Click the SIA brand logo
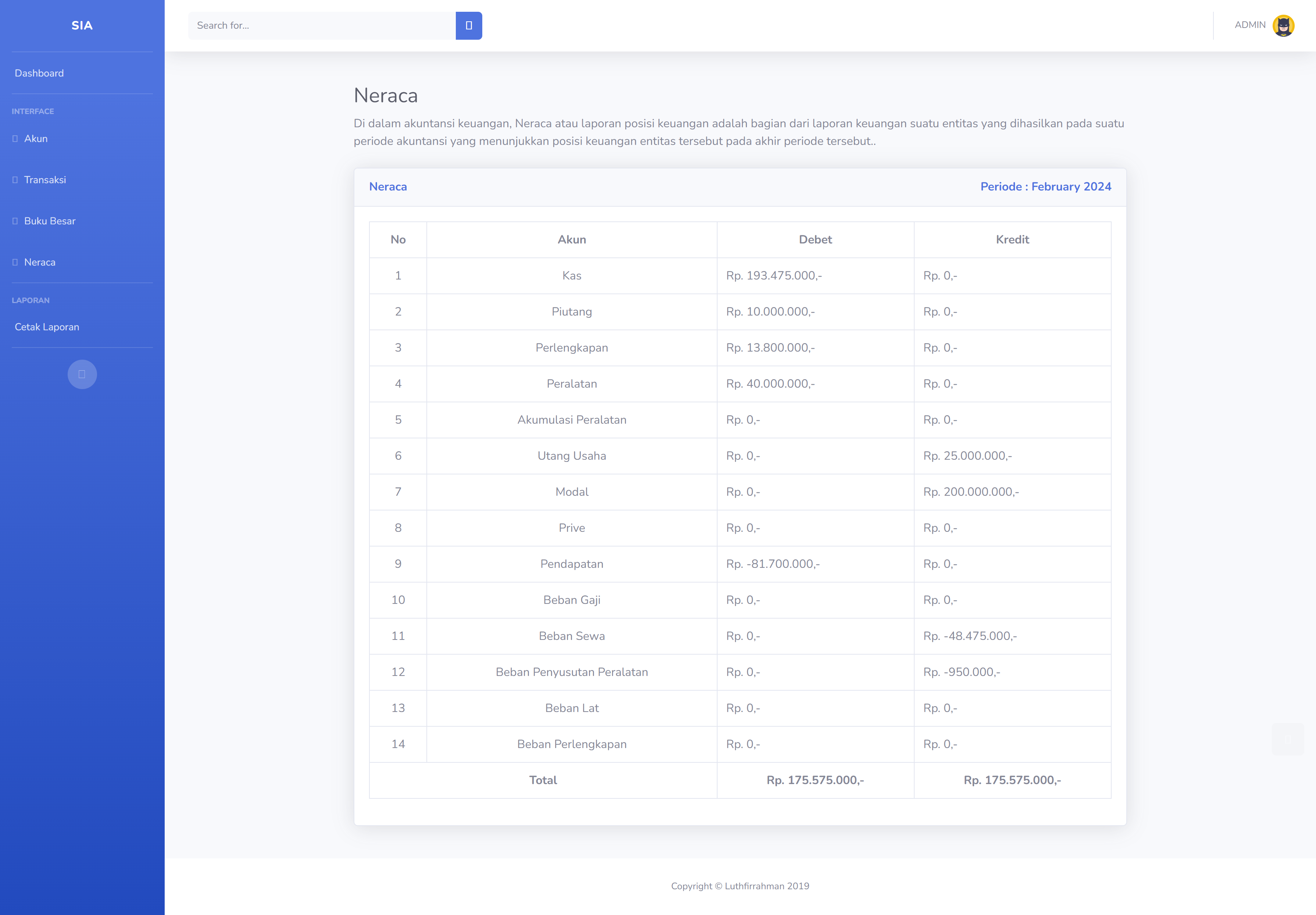This screenshot has height=915, width=1316. coord(82,25)
